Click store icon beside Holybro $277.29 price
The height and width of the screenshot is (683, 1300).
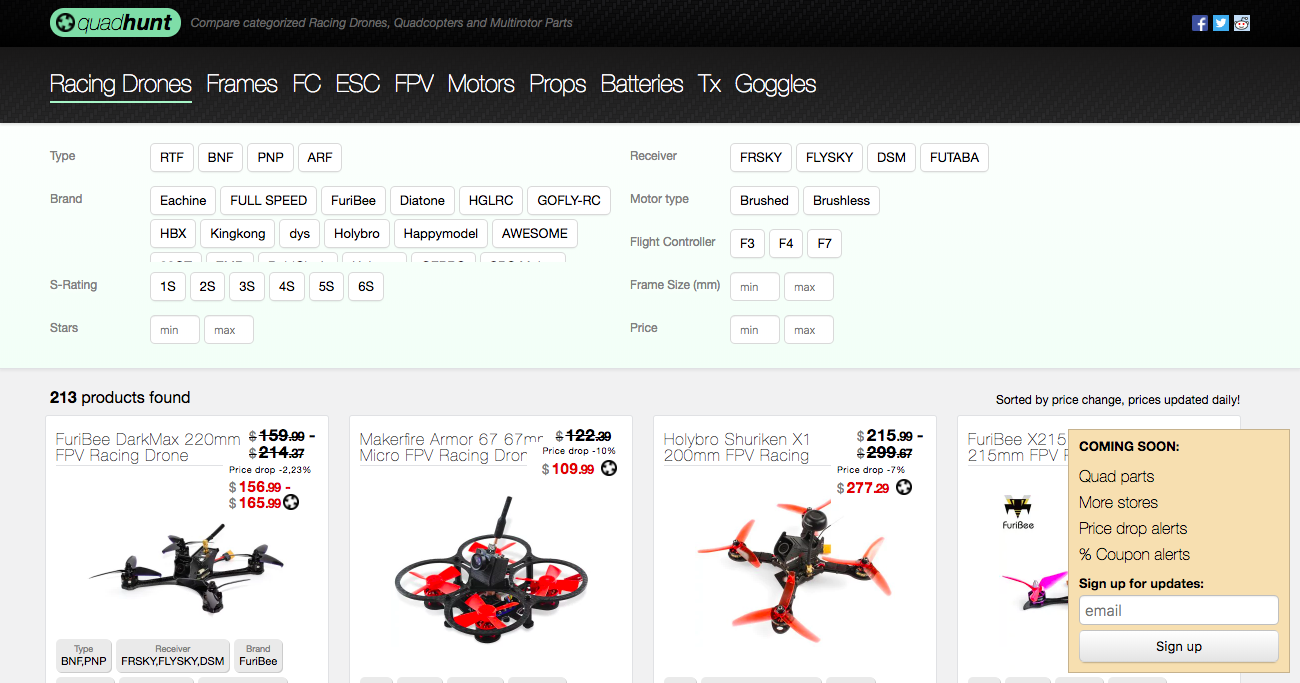coord(904,487)
